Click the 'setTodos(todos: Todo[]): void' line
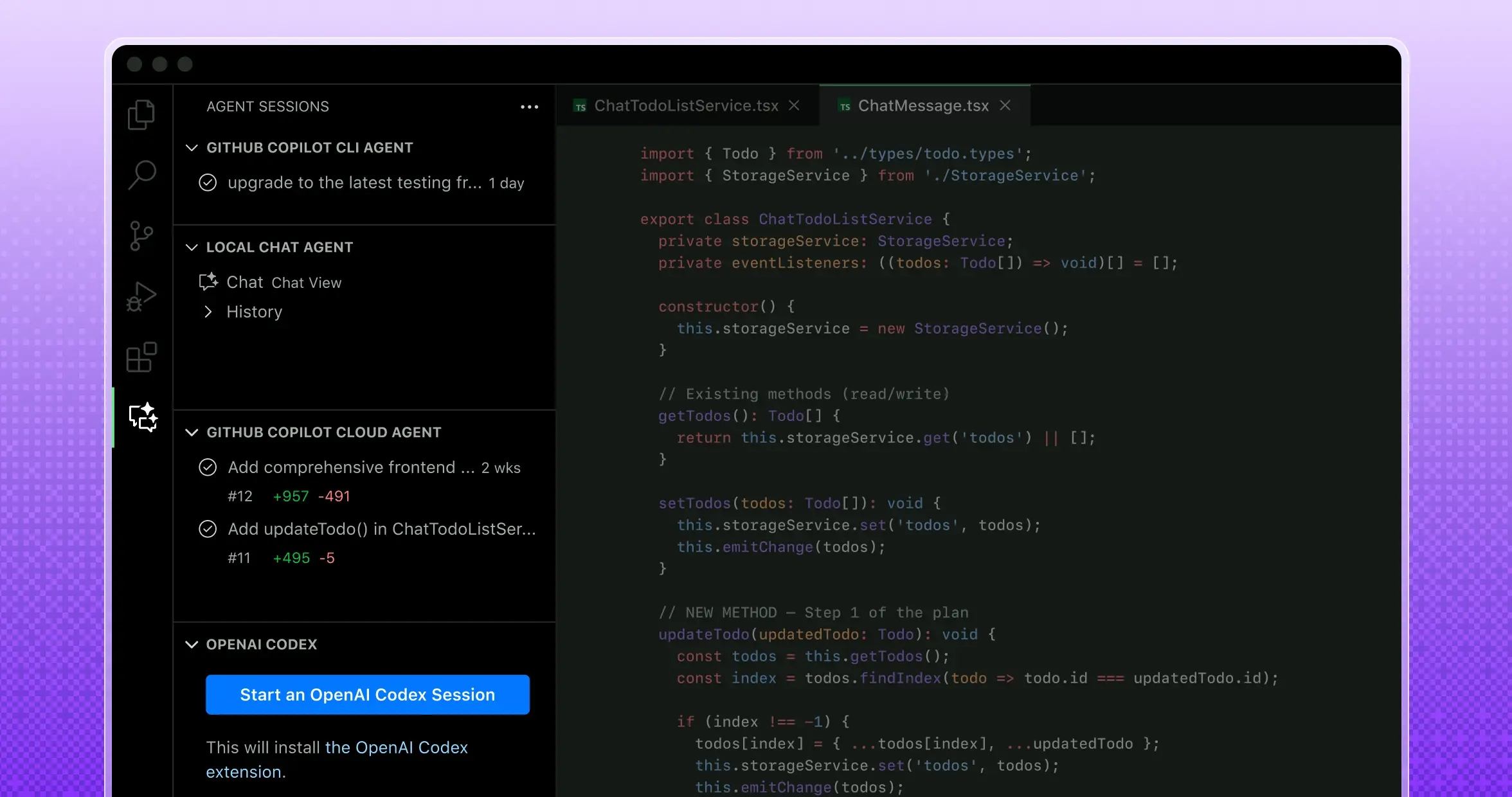 click(x=800, y=503)
